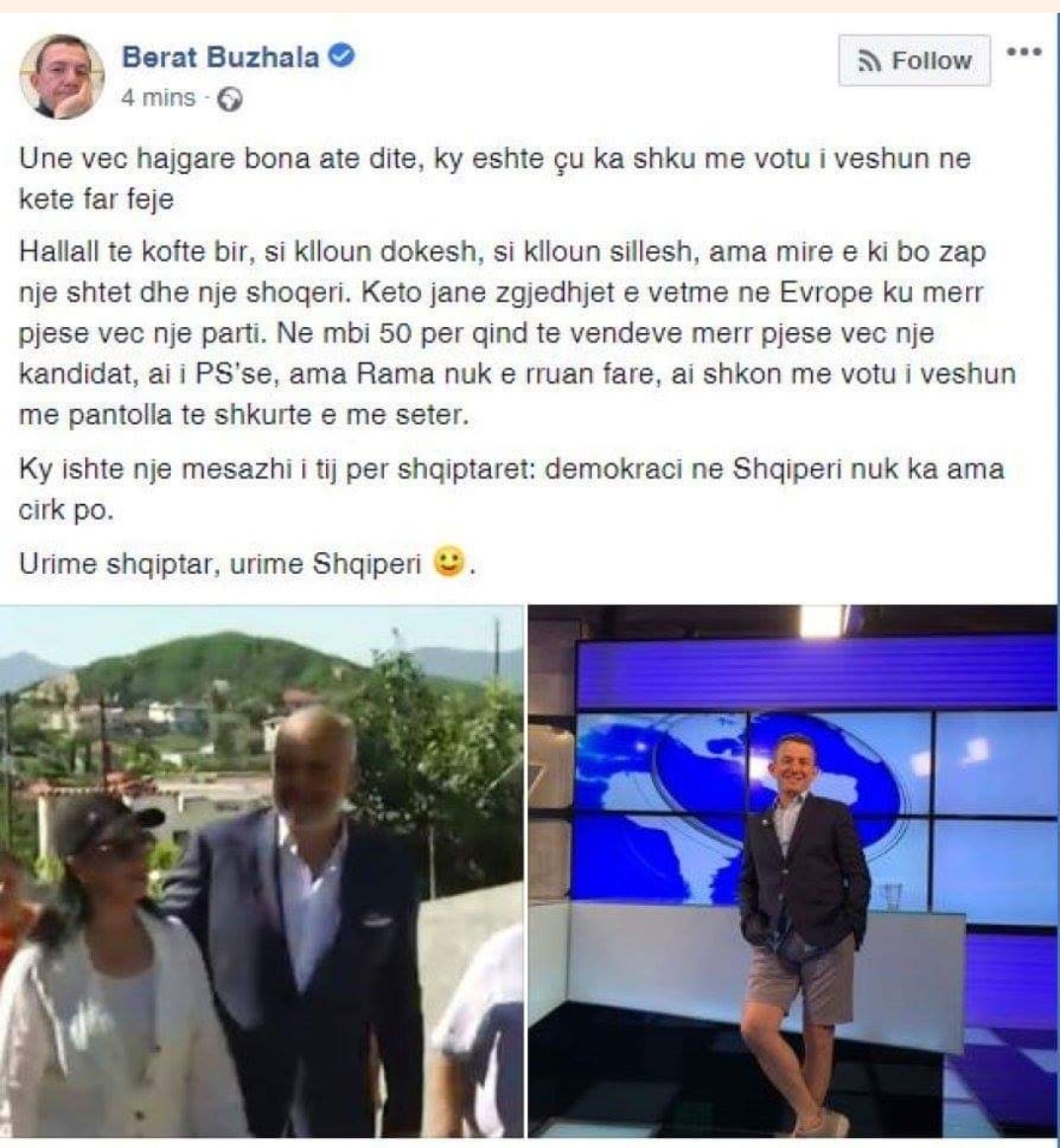
Task: Click the paragraph starting 'Une vec hajgare'
Action: 494,179
